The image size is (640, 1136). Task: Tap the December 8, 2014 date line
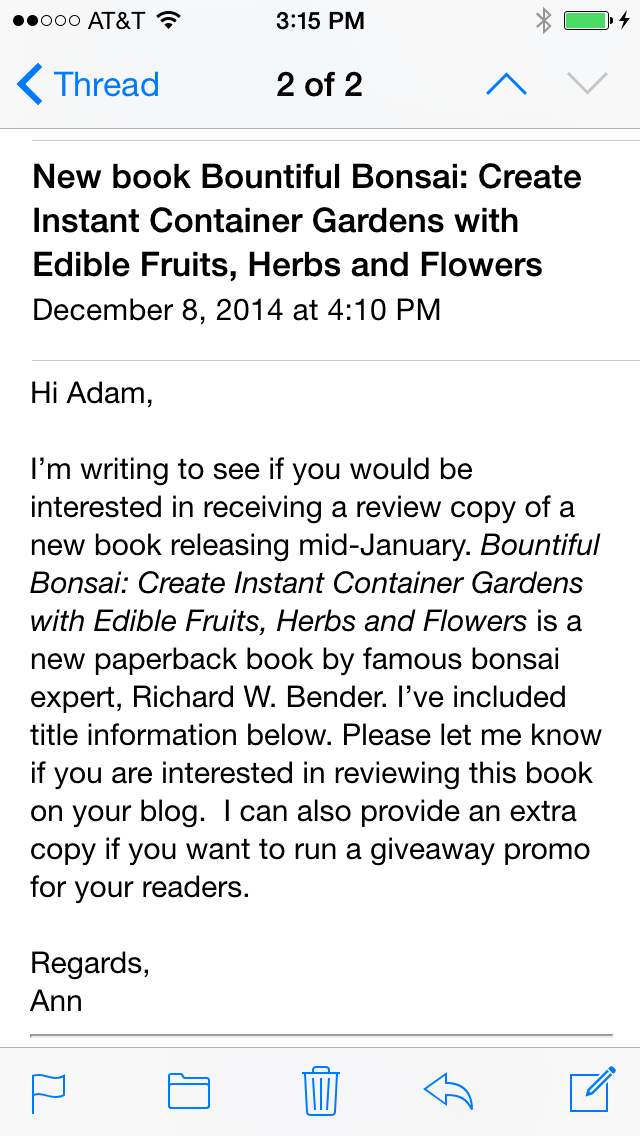coord(236,309)
